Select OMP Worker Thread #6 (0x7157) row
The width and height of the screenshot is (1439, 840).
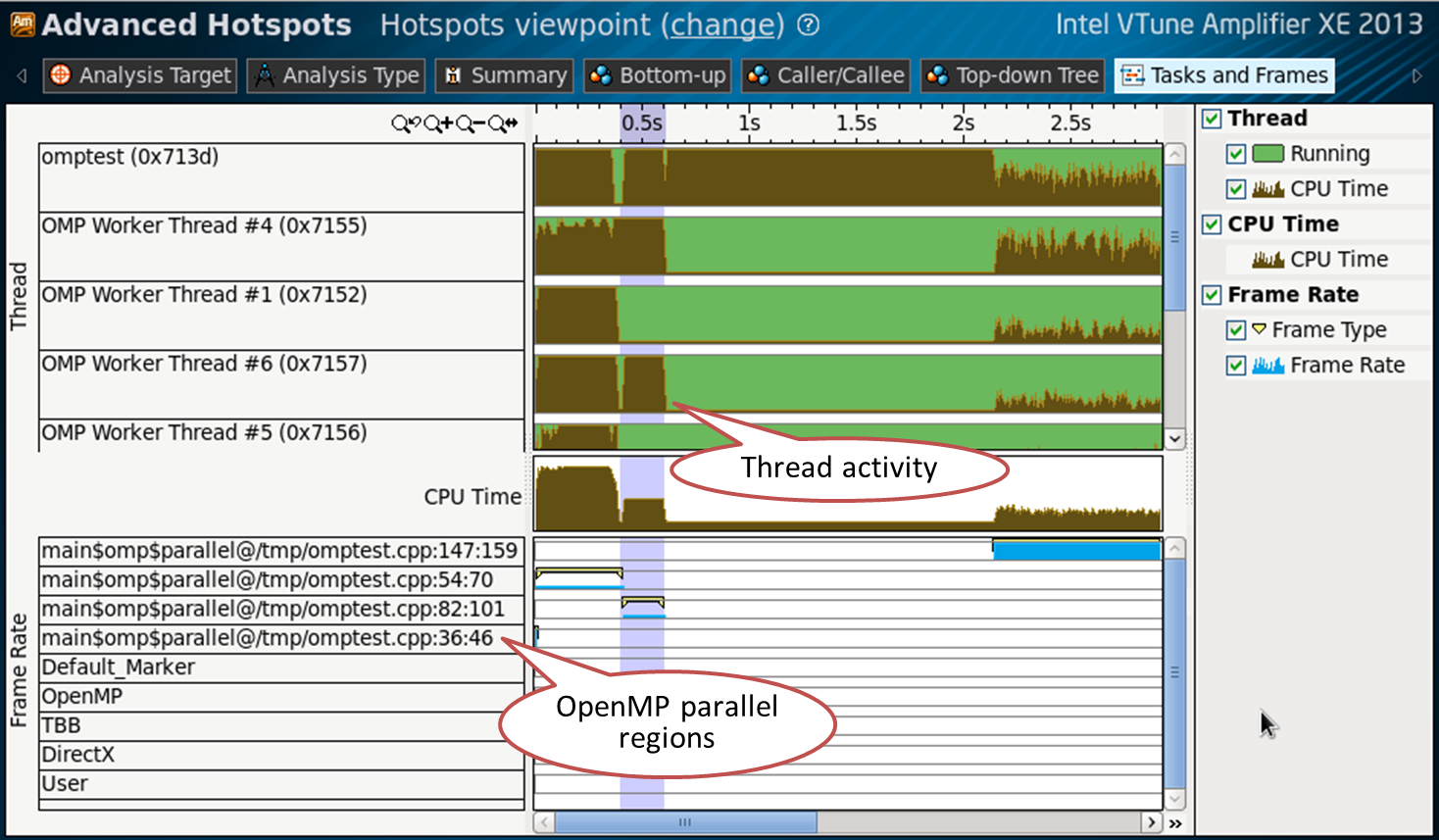coord(281,384)
